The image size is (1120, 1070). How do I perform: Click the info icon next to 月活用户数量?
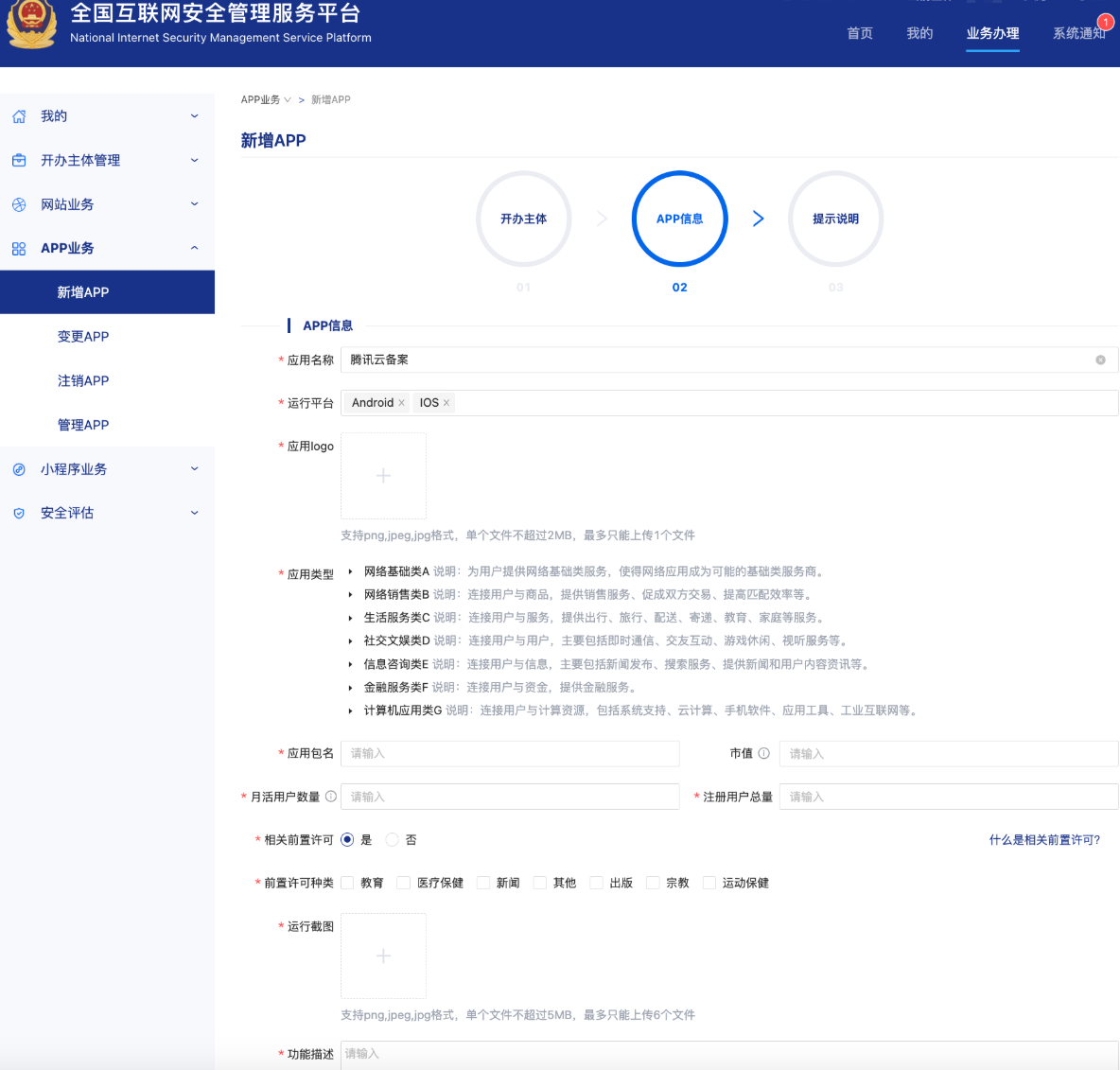pos(331,797)
